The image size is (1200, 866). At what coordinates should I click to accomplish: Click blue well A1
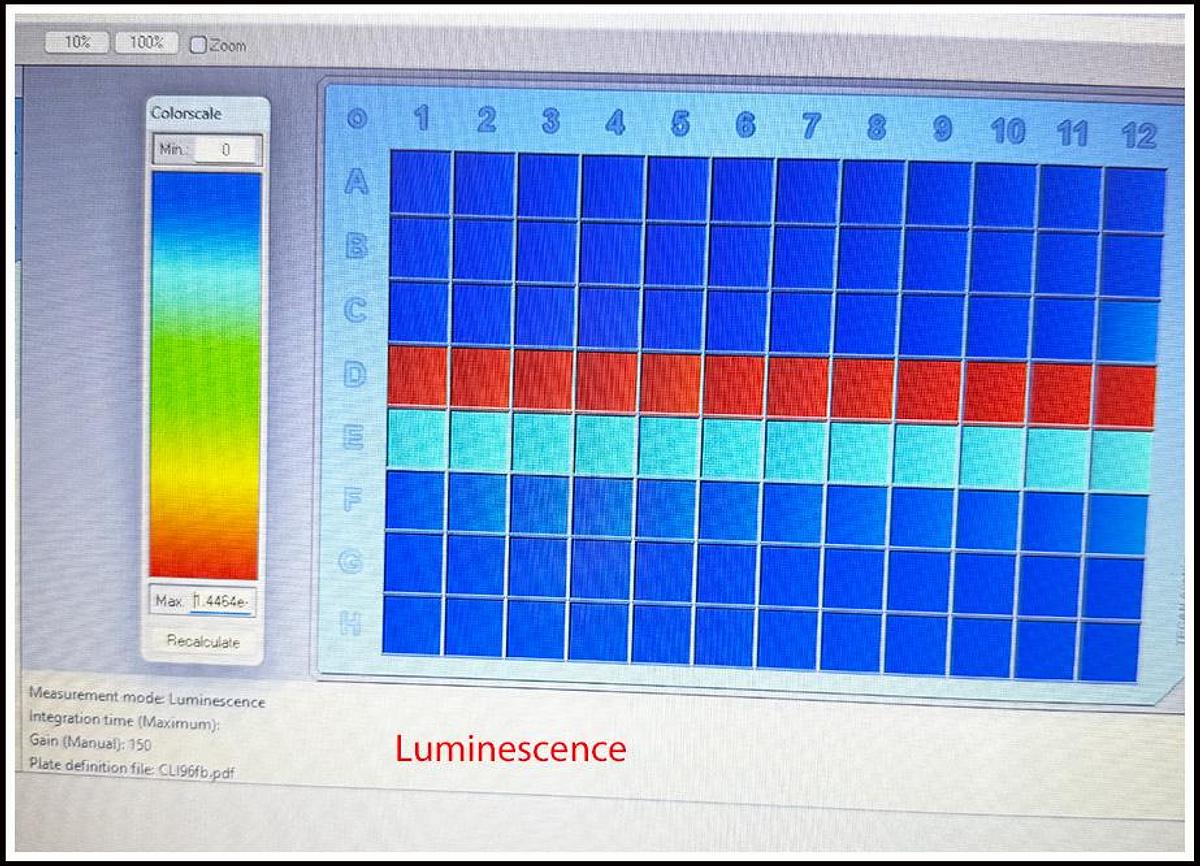point(421,182)
